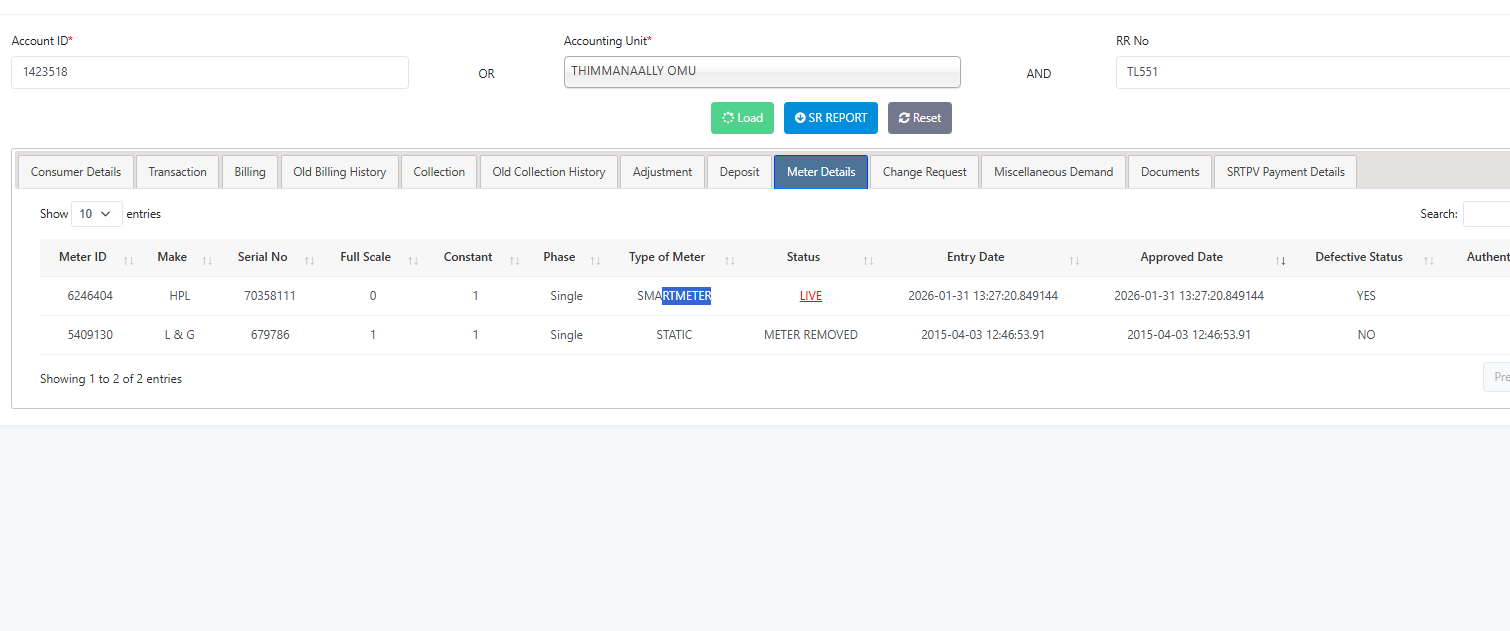The height and width of the screenshot is (631, 1510).
Task: Sort by Defective Status arrows
Action: 1429,261
